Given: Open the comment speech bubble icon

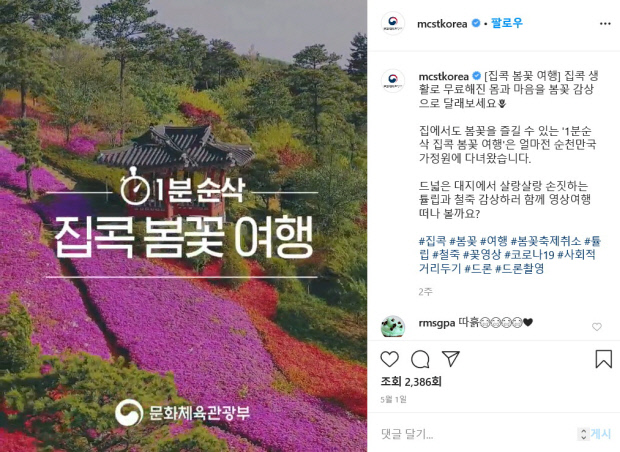Looking at the screenshot, I should (x=420, y=359).
